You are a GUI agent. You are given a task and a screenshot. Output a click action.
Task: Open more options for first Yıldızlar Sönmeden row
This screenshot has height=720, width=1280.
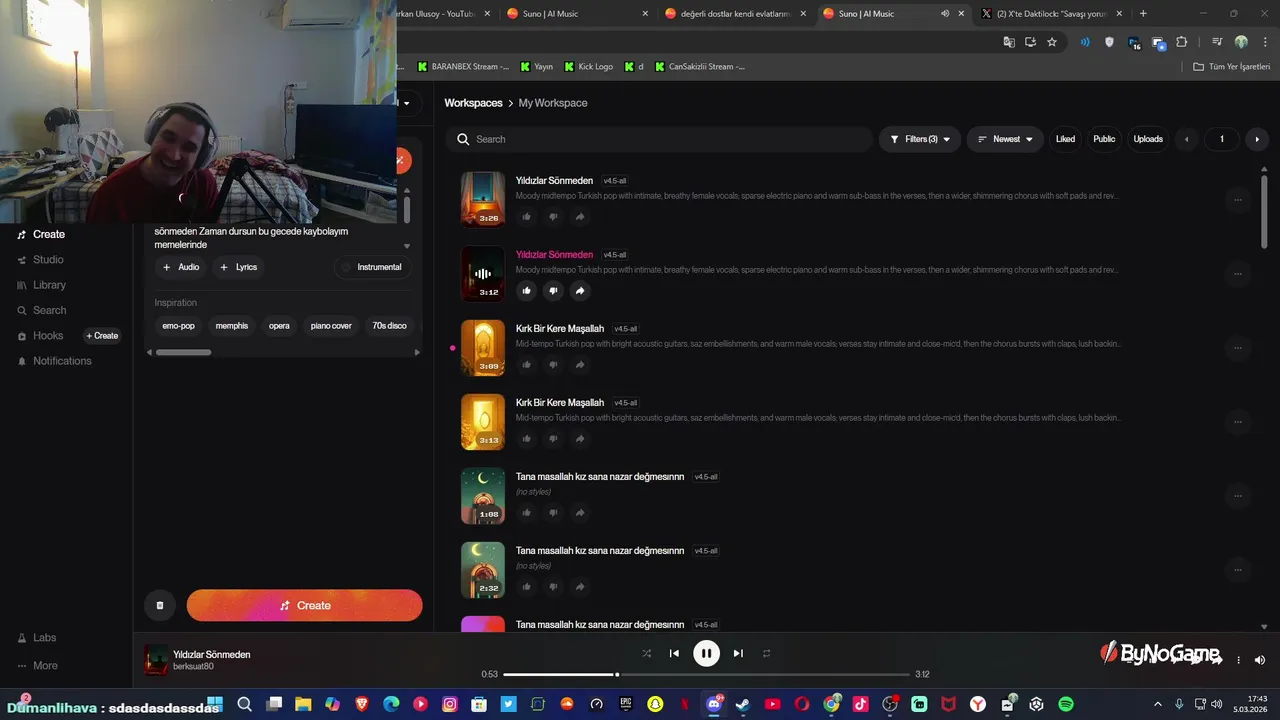(1238, 200)
